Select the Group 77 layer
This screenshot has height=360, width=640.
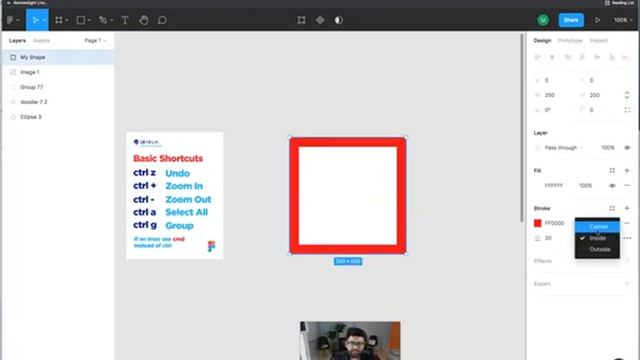pos(58,87)
